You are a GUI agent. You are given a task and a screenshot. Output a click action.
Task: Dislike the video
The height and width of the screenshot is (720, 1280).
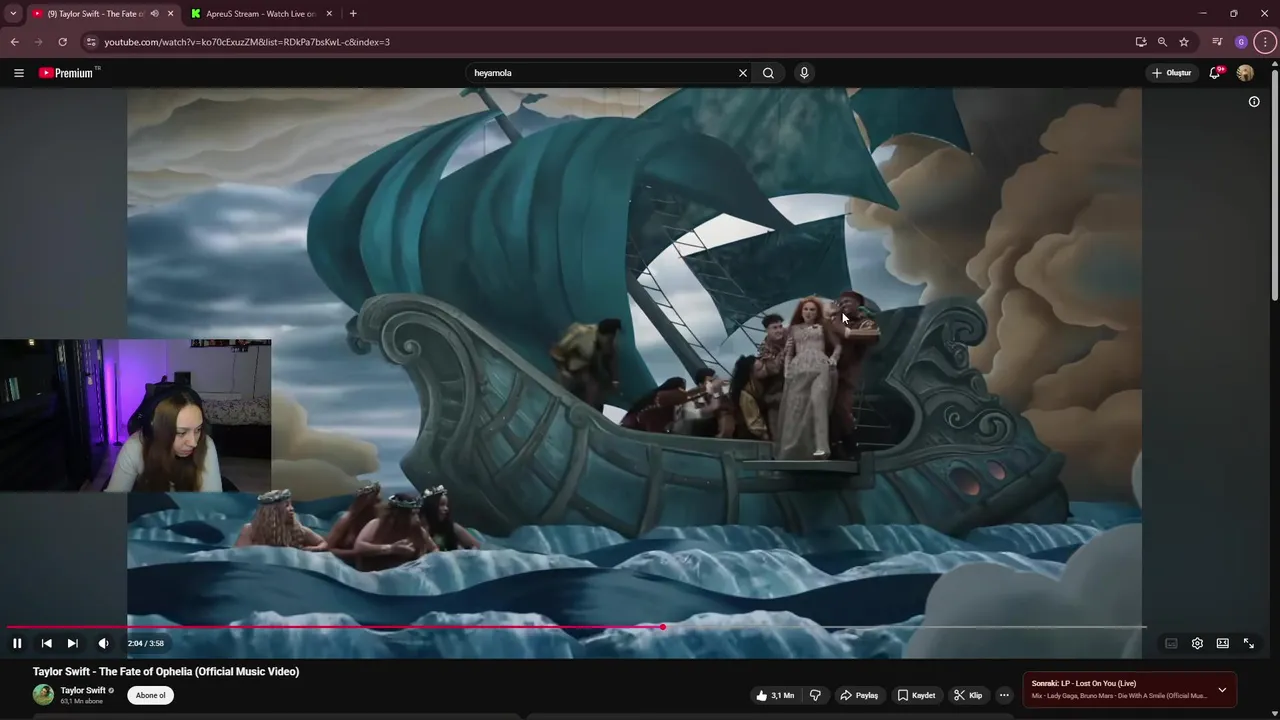815,695
